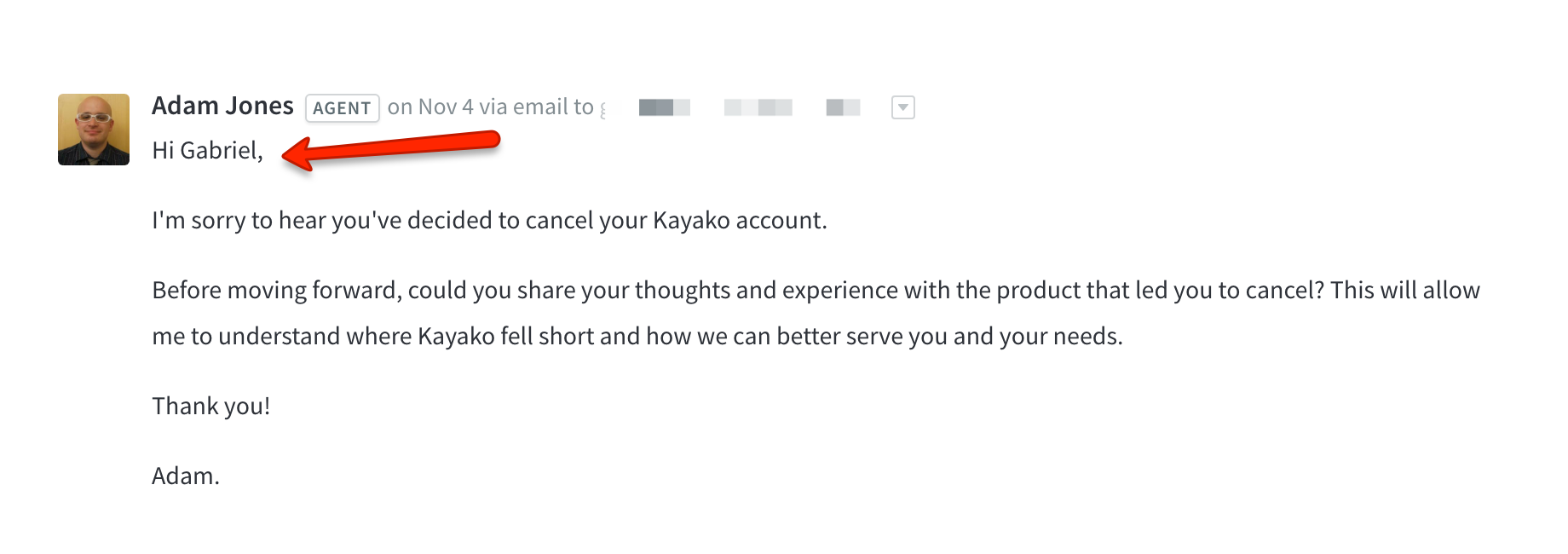Click the last blurred recipient block
1568x554 pixels.
(x=844, y=107)
